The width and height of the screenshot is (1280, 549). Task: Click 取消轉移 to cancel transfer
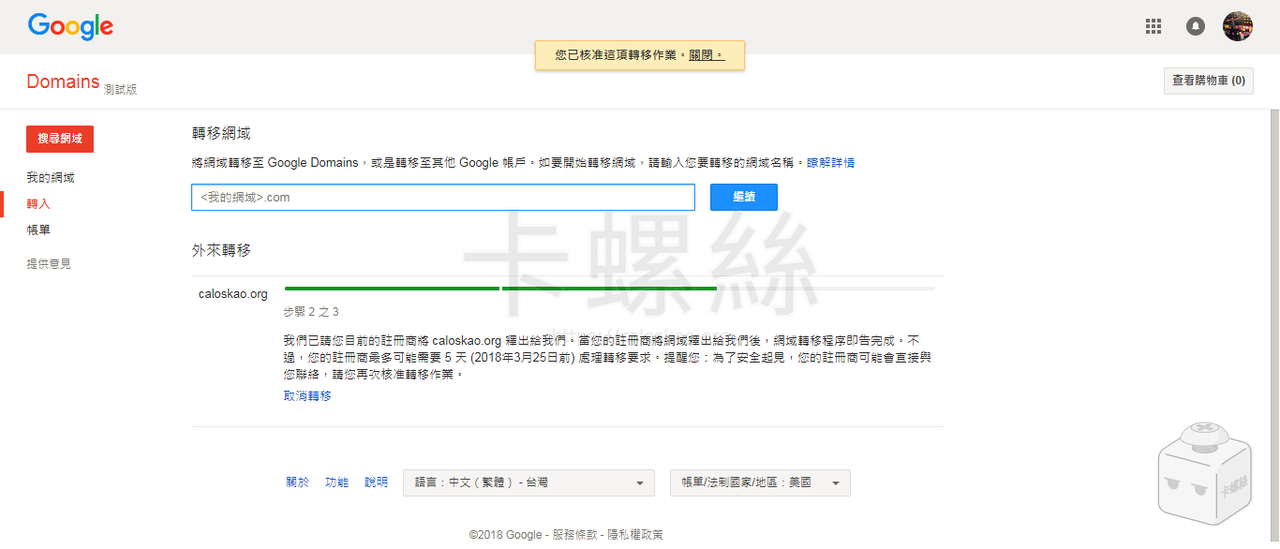[x=307, y=396]
